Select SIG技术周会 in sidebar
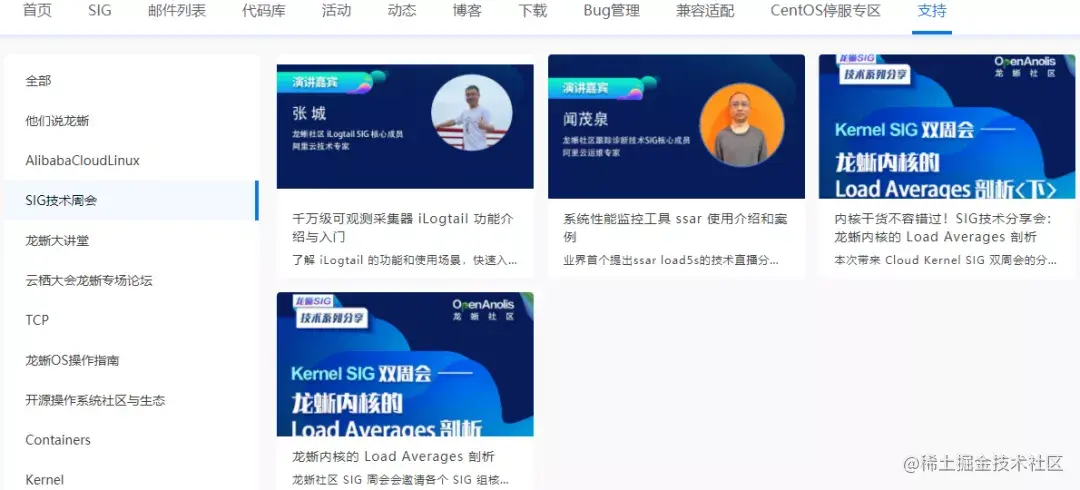Screen dimensions: 1080x490 point(131,201)
